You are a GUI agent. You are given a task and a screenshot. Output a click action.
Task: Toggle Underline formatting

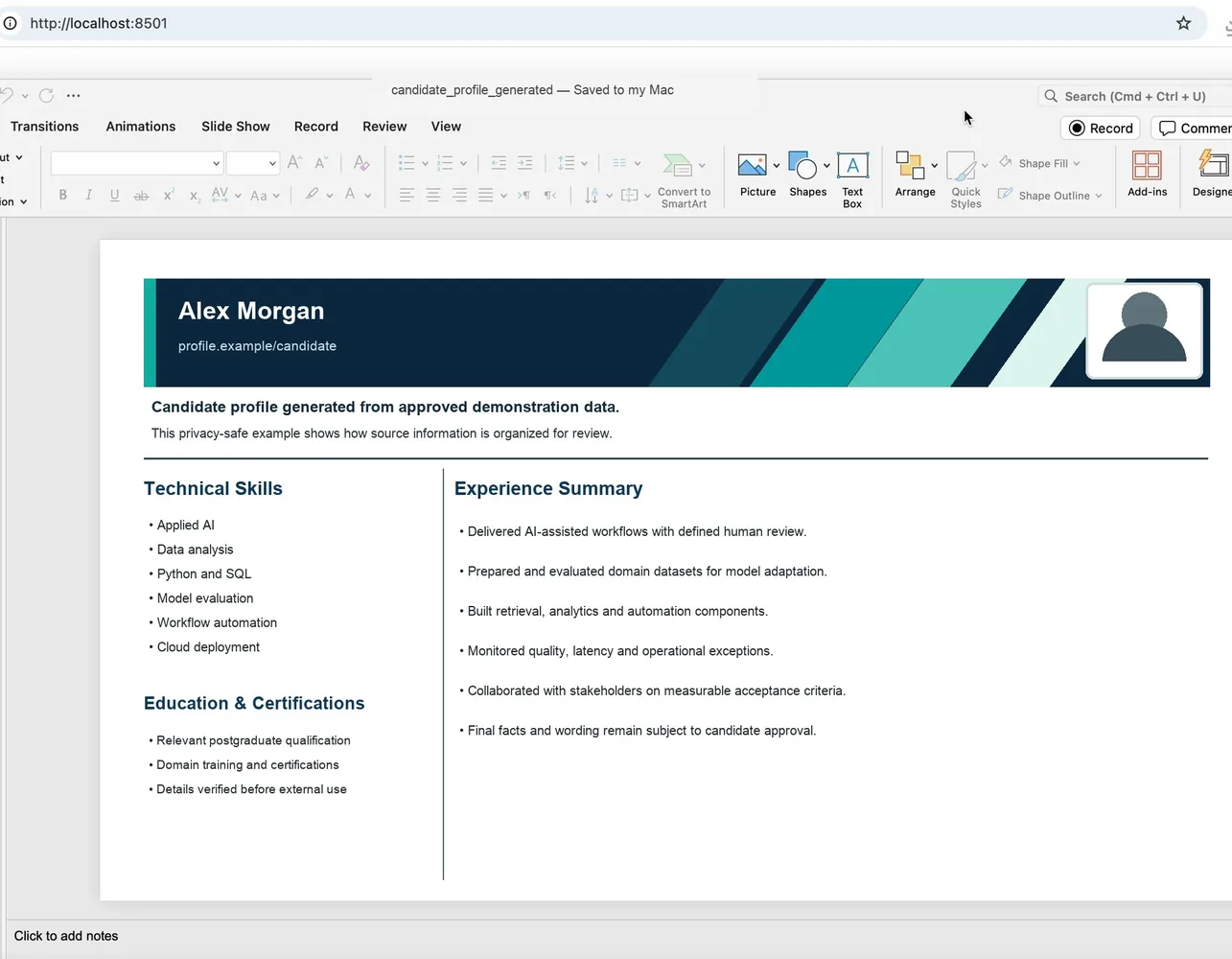pyautogui.click(x=114, y=195)
